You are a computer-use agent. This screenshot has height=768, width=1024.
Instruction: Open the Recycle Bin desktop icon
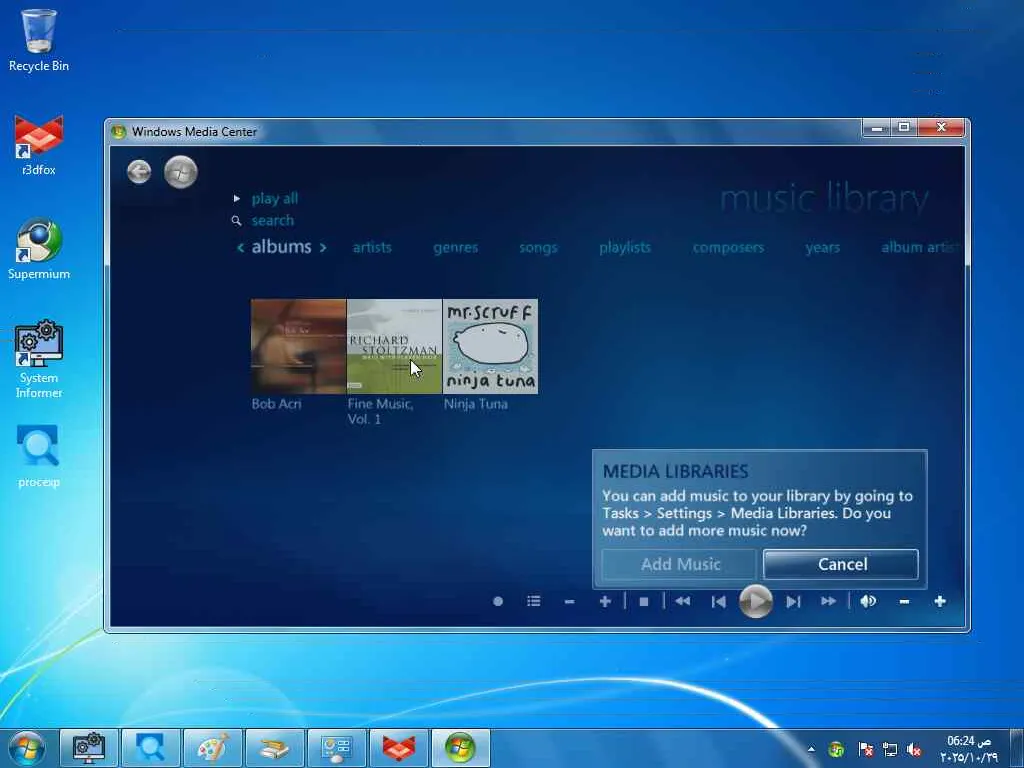[39, 40]
